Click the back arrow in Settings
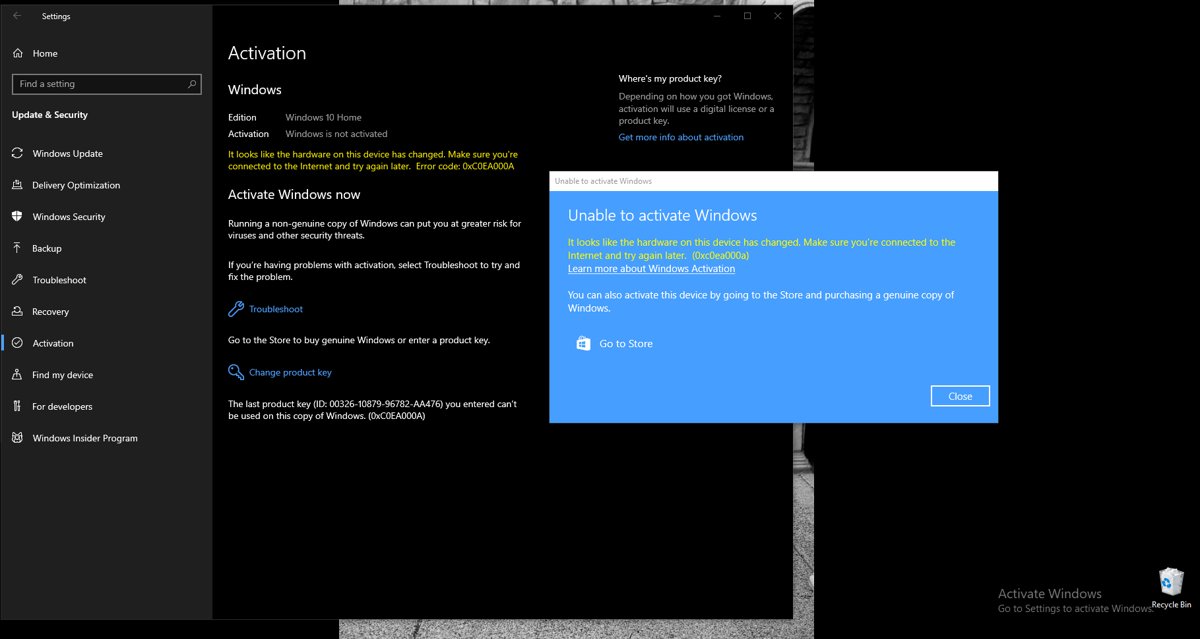The width and height of the screenshot is (1200, 639). tap(17, 16)
